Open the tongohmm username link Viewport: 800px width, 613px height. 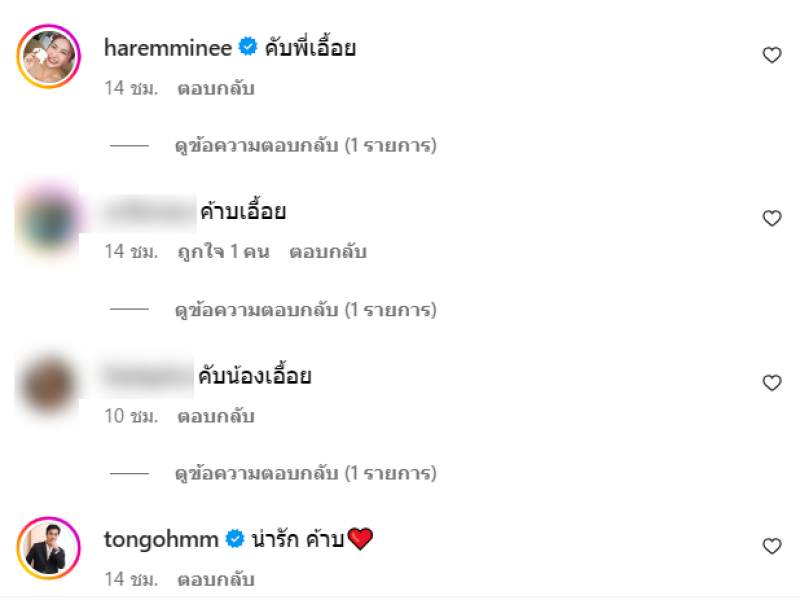point(161,539)
